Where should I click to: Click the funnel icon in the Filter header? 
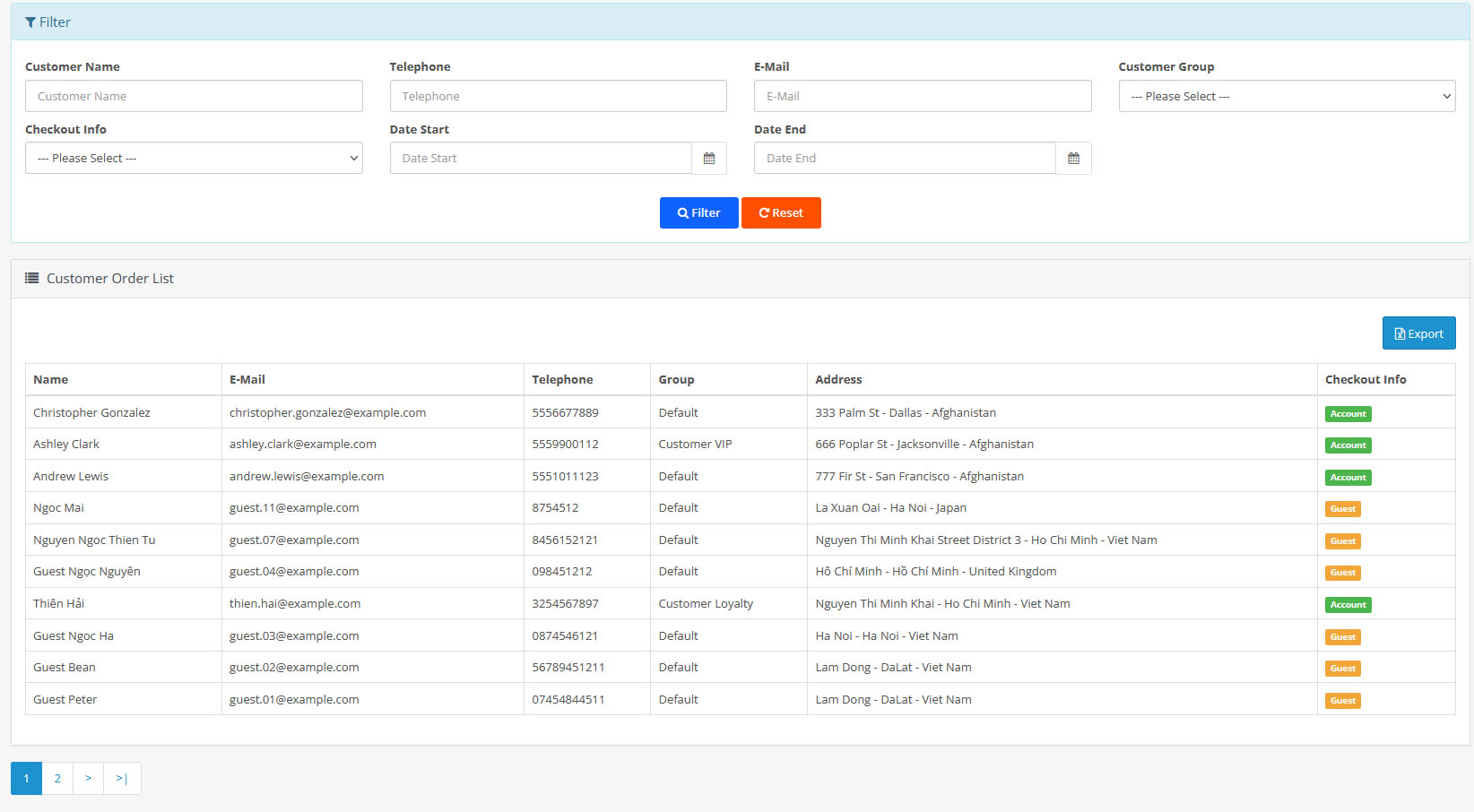[x=32, y=22]
